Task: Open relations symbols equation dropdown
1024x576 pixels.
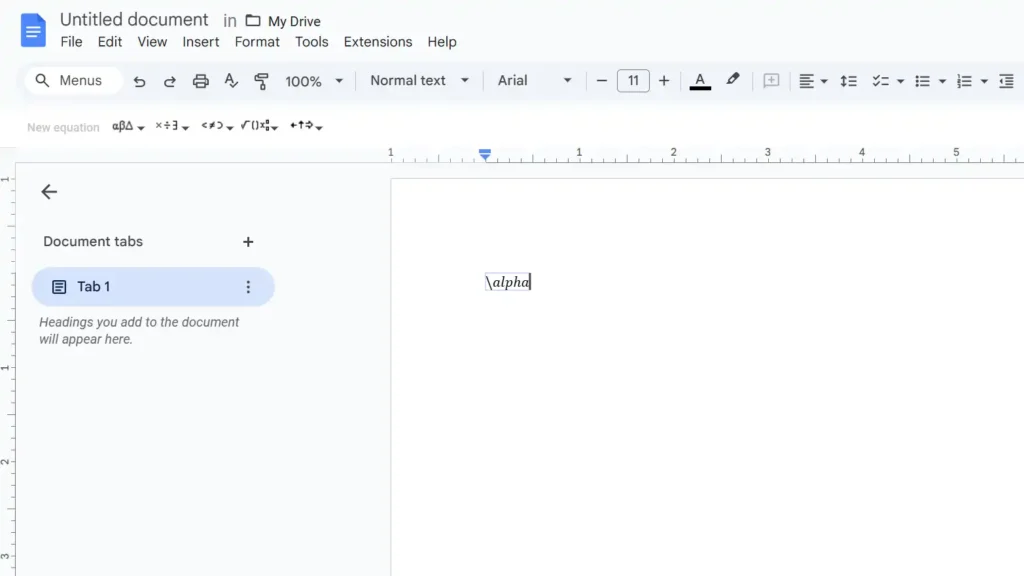Action: pos(217,126)
